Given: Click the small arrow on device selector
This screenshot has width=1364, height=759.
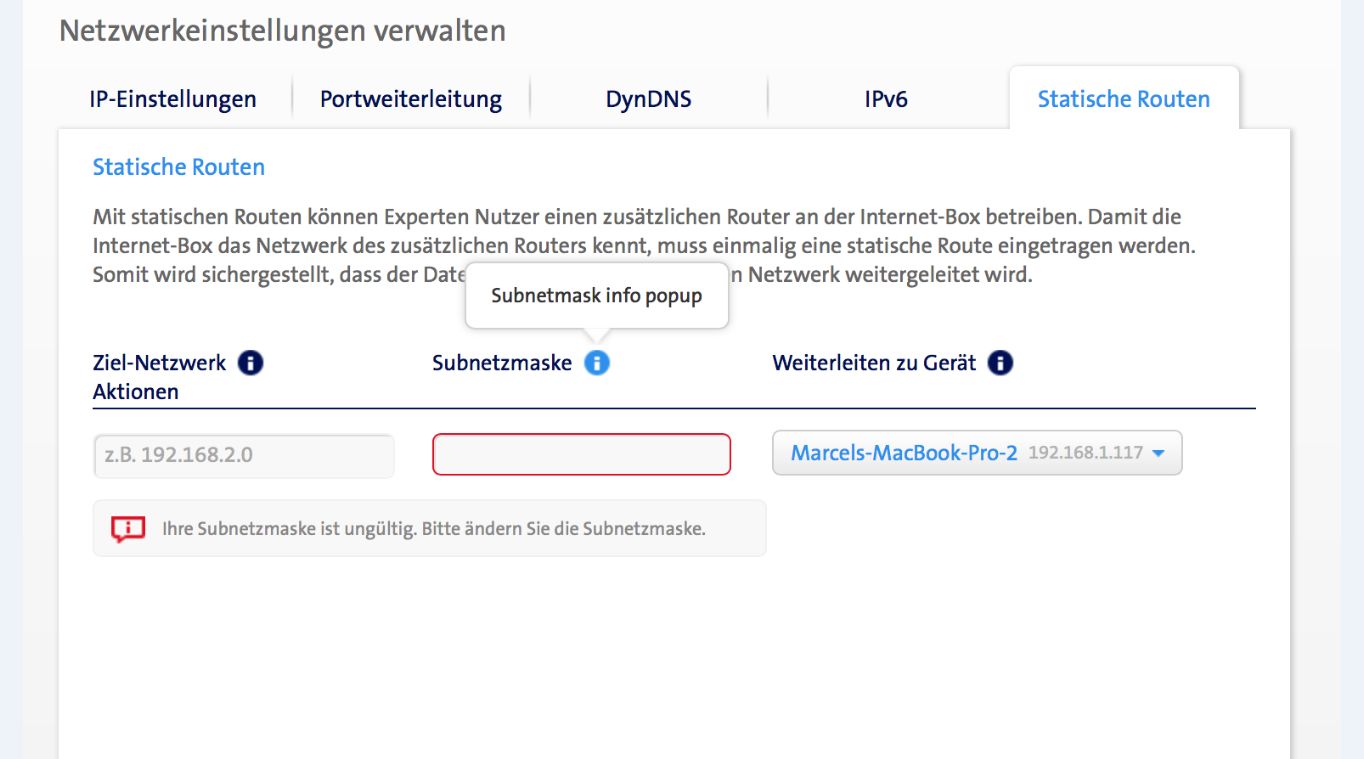Looking at the screenshot, I should [1159, 453].
